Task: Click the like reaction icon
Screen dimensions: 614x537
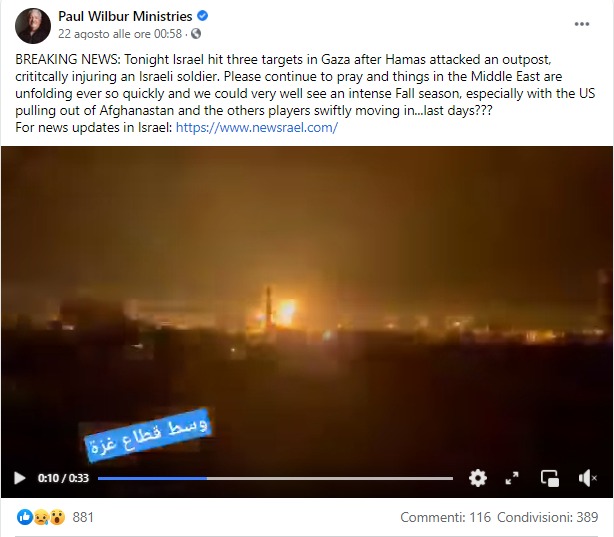Action: click(25, 517)
